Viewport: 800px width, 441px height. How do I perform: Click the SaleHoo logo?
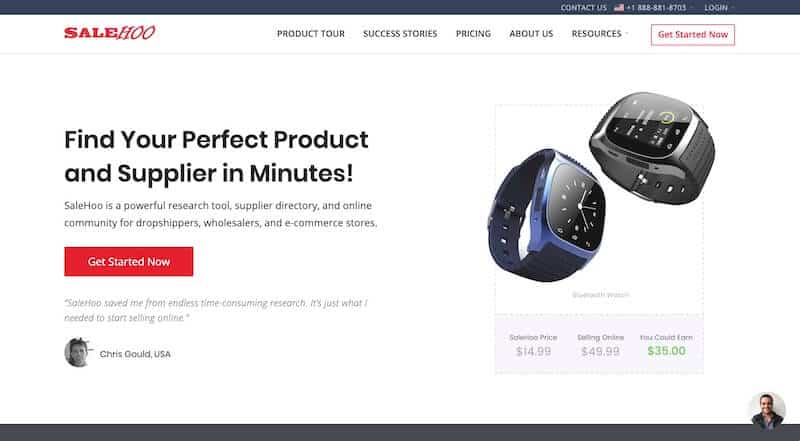pos(110,33)
